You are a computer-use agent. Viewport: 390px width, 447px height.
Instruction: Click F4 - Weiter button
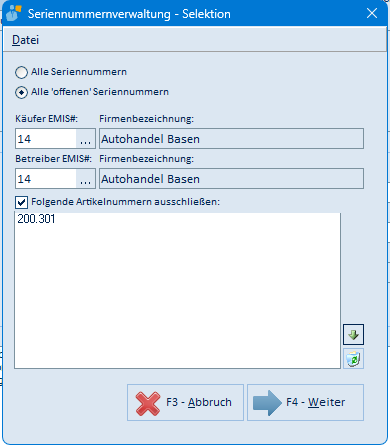click(305, 402)
